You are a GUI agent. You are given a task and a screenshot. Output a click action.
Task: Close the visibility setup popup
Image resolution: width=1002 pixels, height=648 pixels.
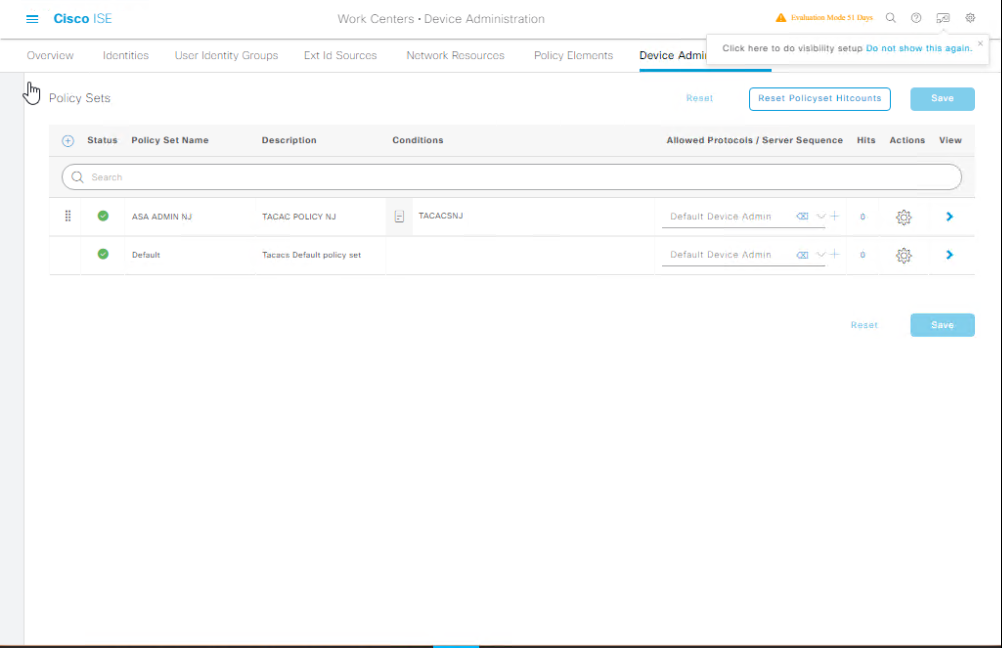pyautogui.click(x=980, y=43)
